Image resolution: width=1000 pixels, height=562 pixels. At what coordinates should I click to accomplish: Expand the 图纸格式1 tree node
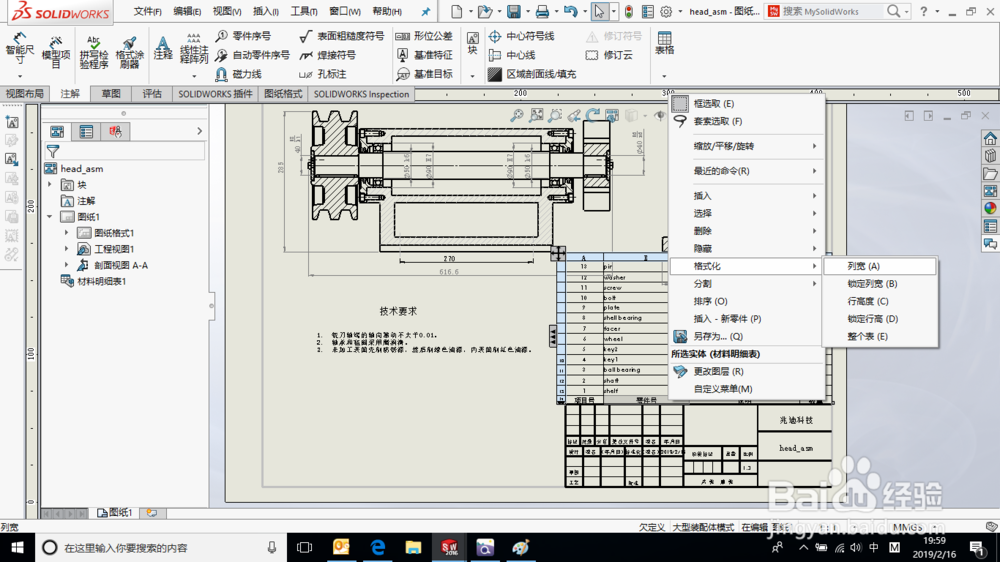66,232
